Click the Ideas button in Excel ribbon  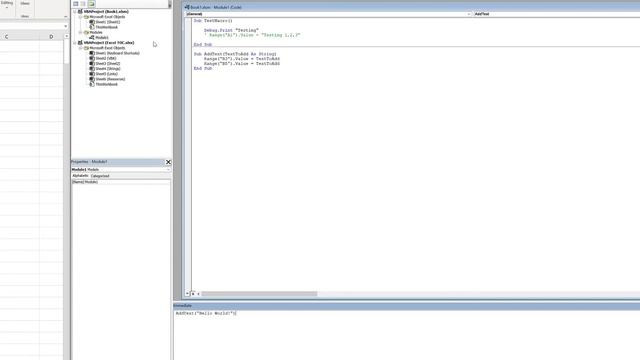(25, 4)
